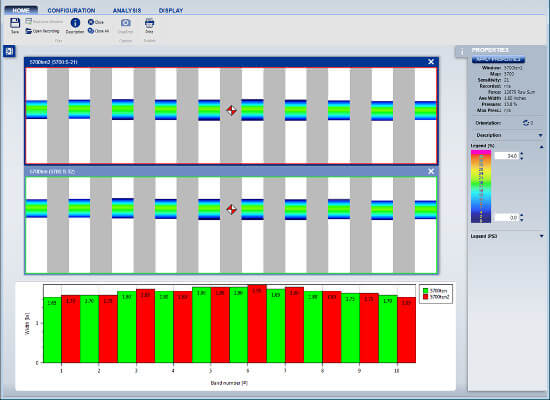
Task: Click the red bar for band 6
Action: (x=257, y=324)
